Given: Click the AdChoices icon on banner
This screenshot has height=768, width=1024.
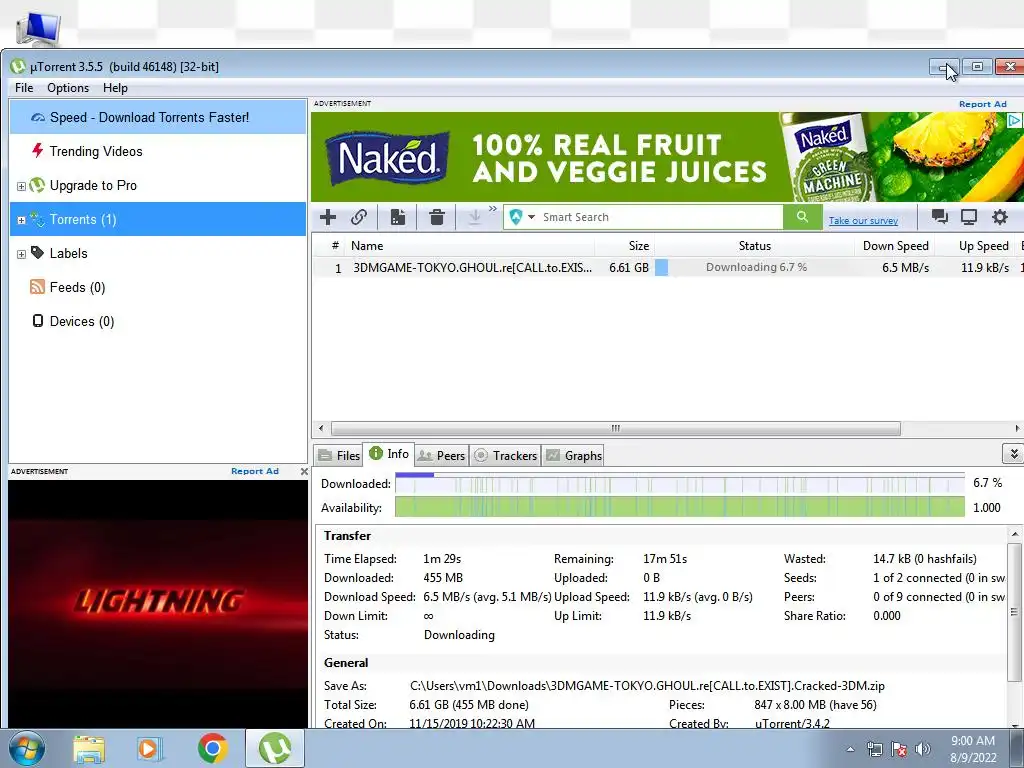Looking at the screenshot, I should point(1014,120).
